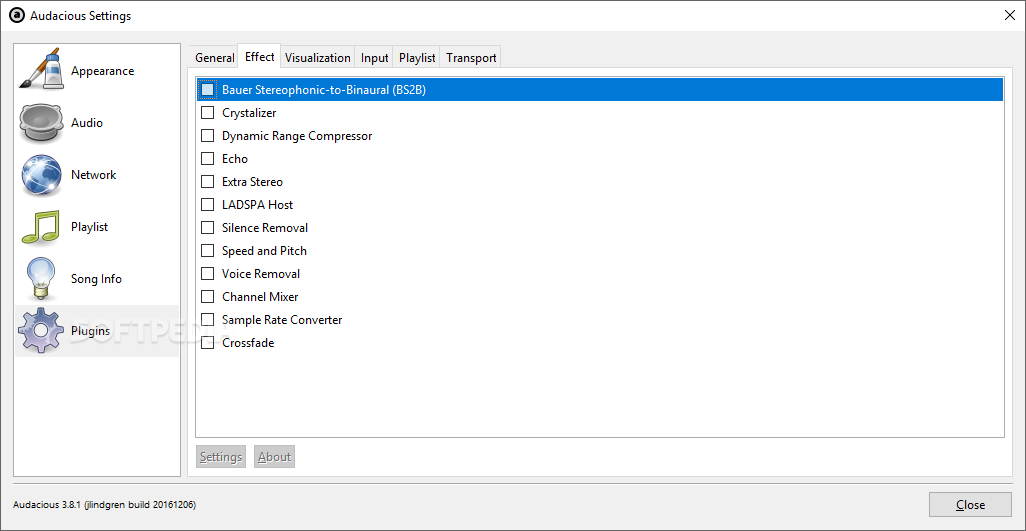Select the Network category label

click(x=94, y=175)
